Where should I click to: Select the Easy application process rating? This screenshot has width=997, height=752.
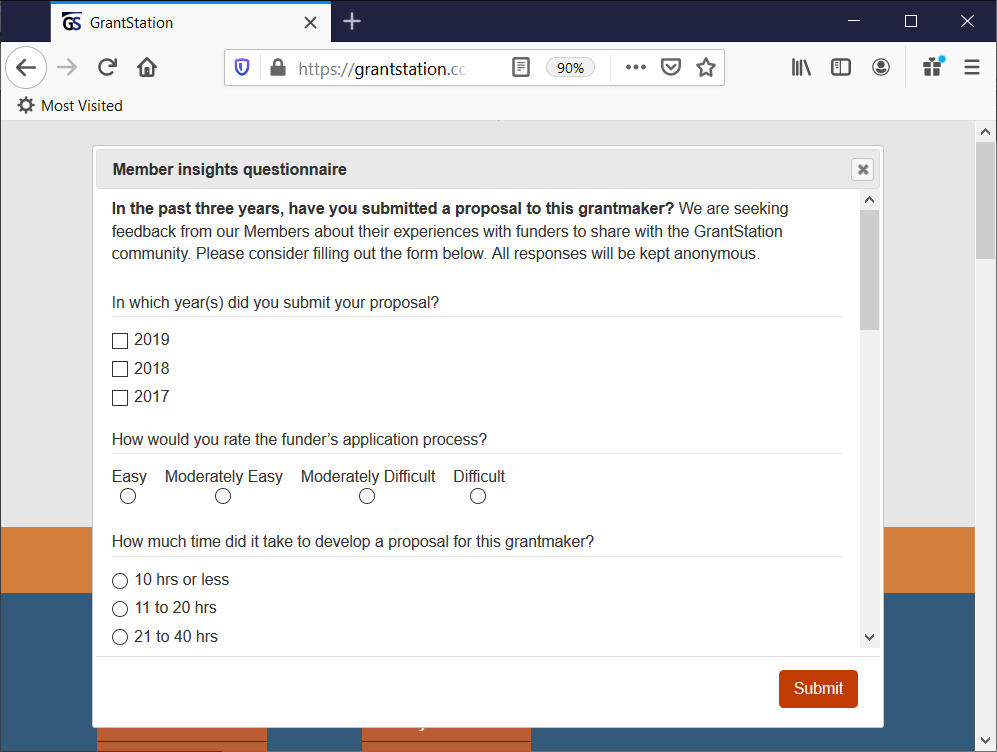pos(128,495)
